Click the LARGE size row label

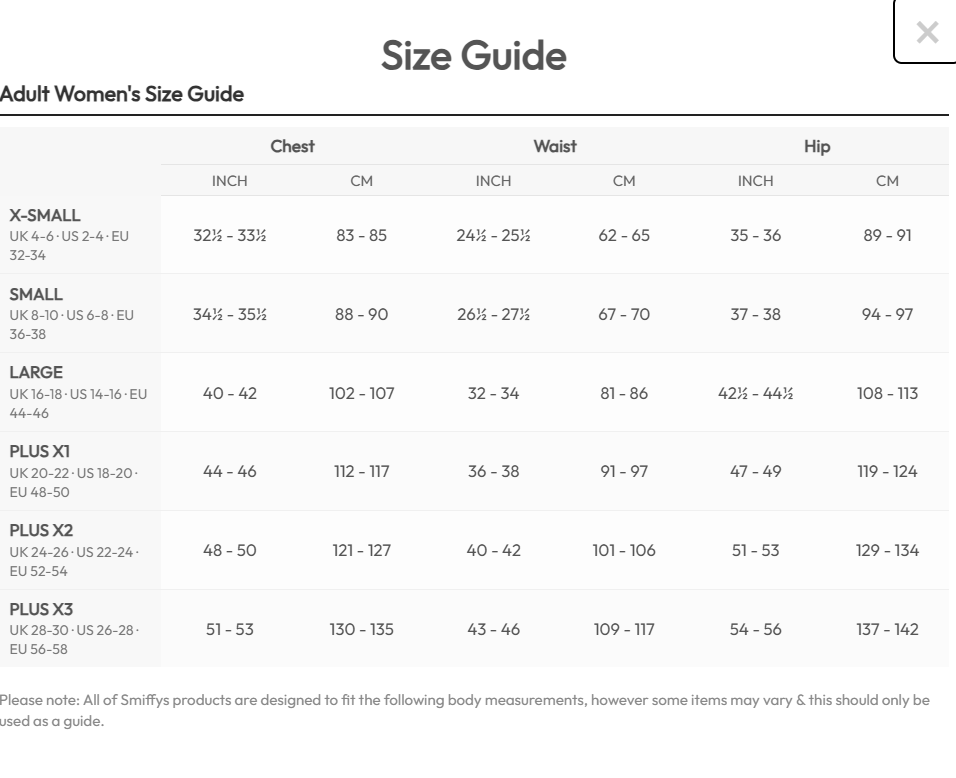(x=36, y=373)
